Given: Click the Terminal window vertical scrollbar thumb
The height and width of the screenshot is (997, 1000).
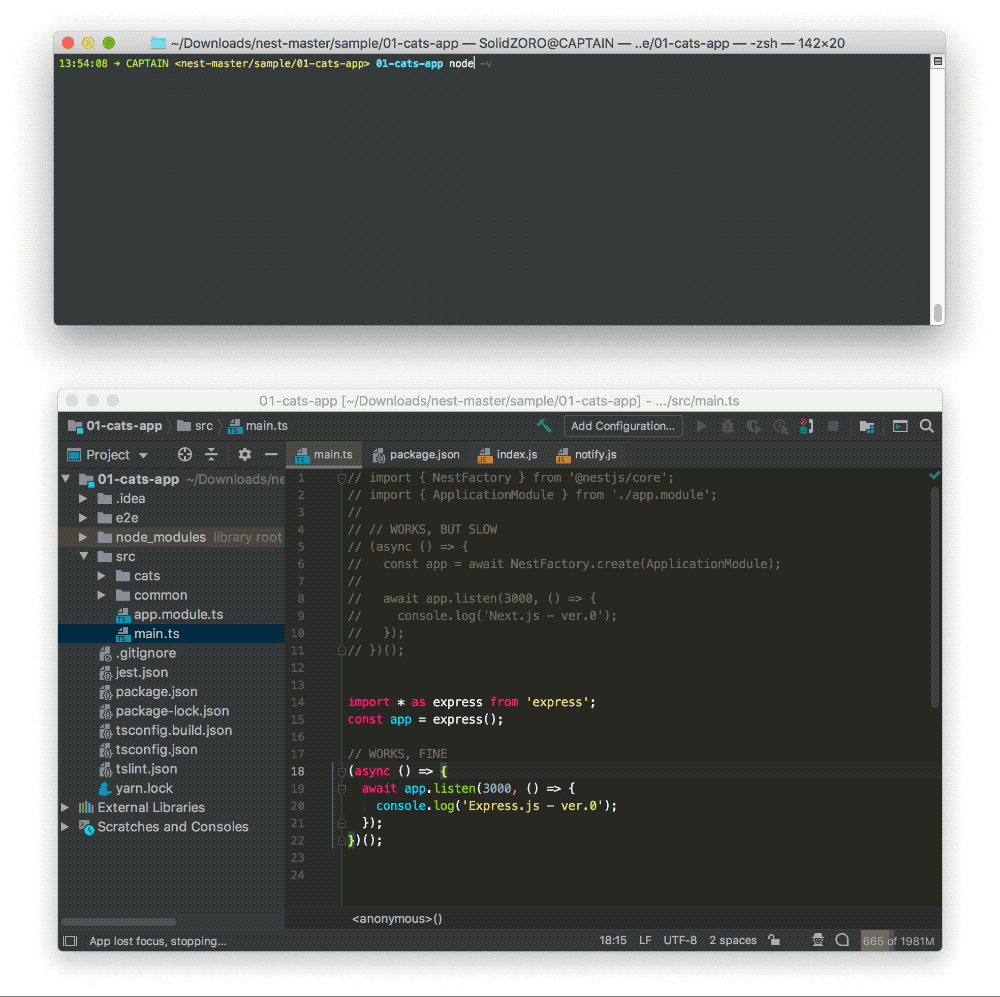Looking at the screenshot, I should [x=938, y=313].
